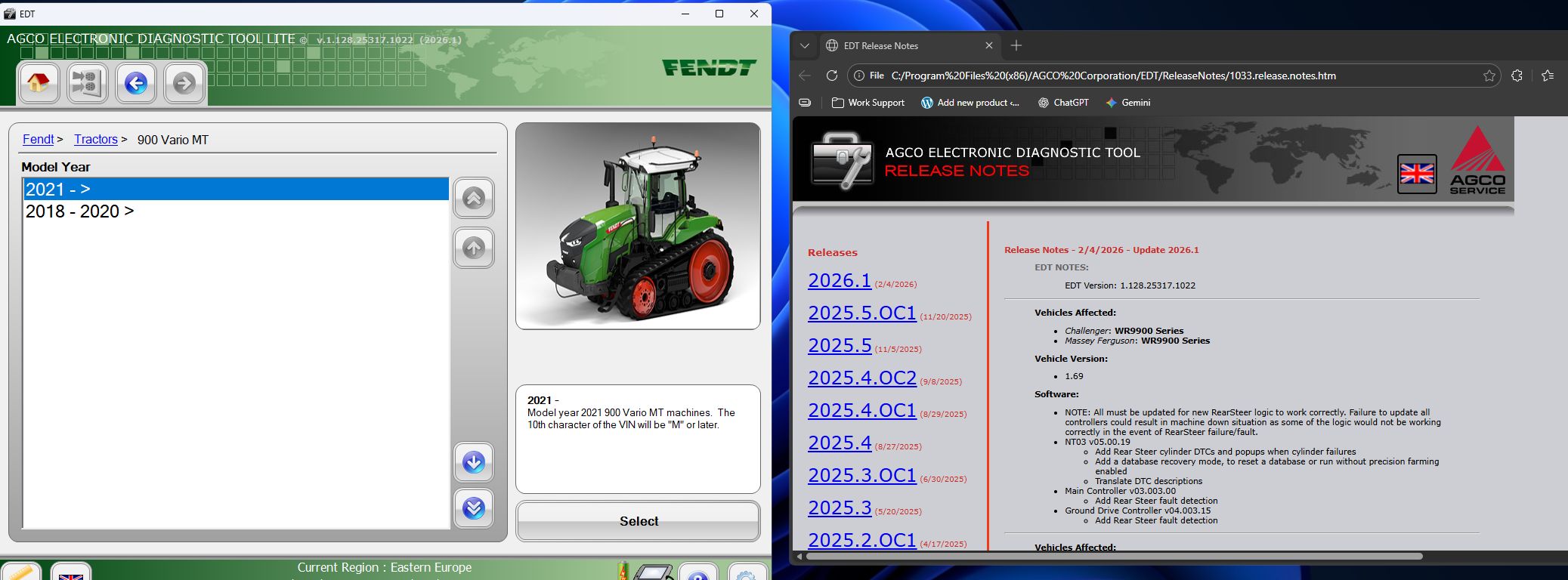Click the toolbox icon in release notes header
The width and height of the screenshot is (1568, 580).
841,159
